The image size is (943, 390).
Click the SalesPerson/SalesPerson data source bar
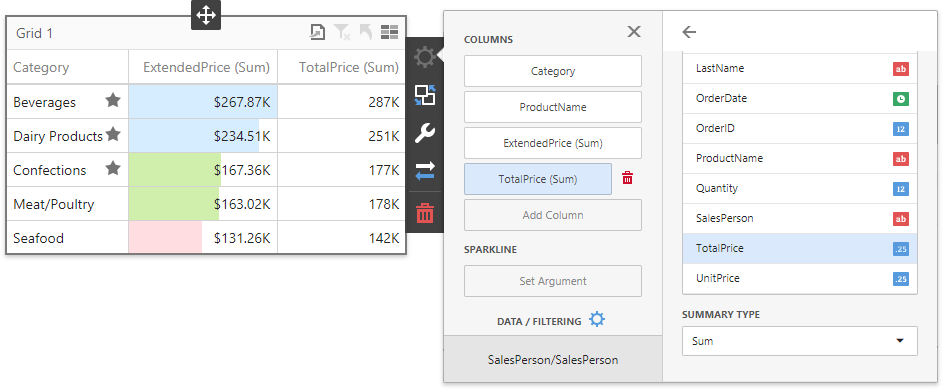click(553, 360)
